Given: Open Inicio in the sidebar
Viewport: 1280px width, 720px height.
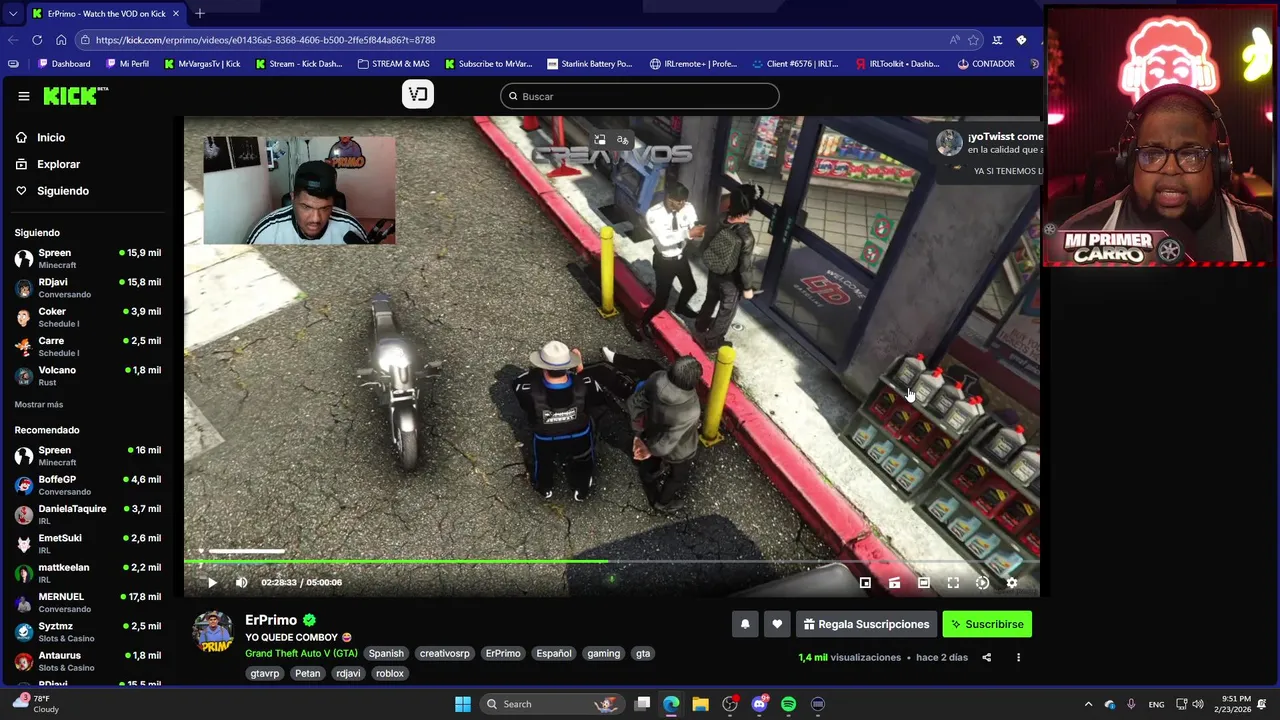Looking at the screenshot, I should (x=51, y=138).
